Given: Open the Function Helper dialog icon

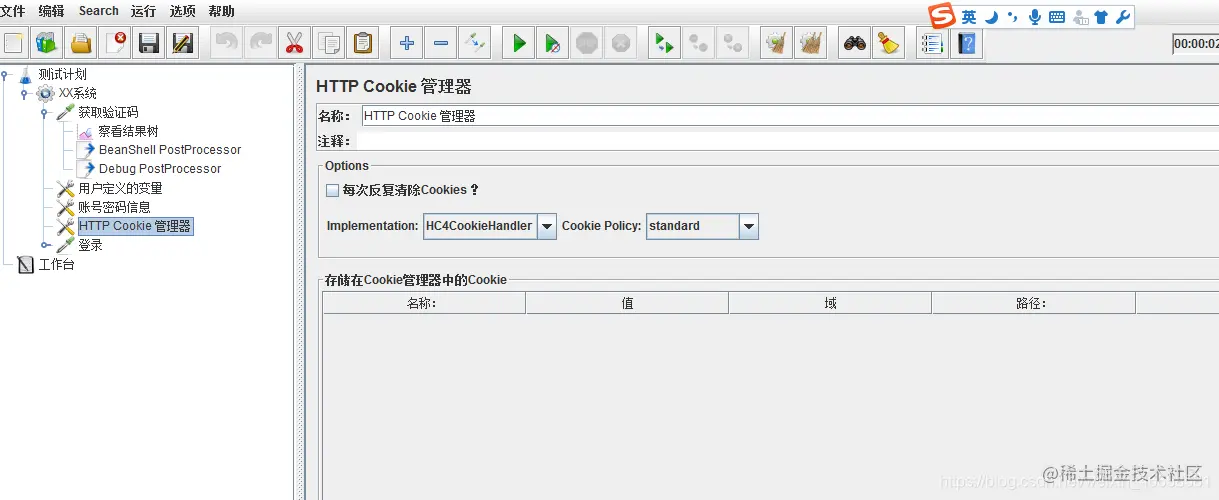Looking at the screenshot, I should (x=932, y=43).
